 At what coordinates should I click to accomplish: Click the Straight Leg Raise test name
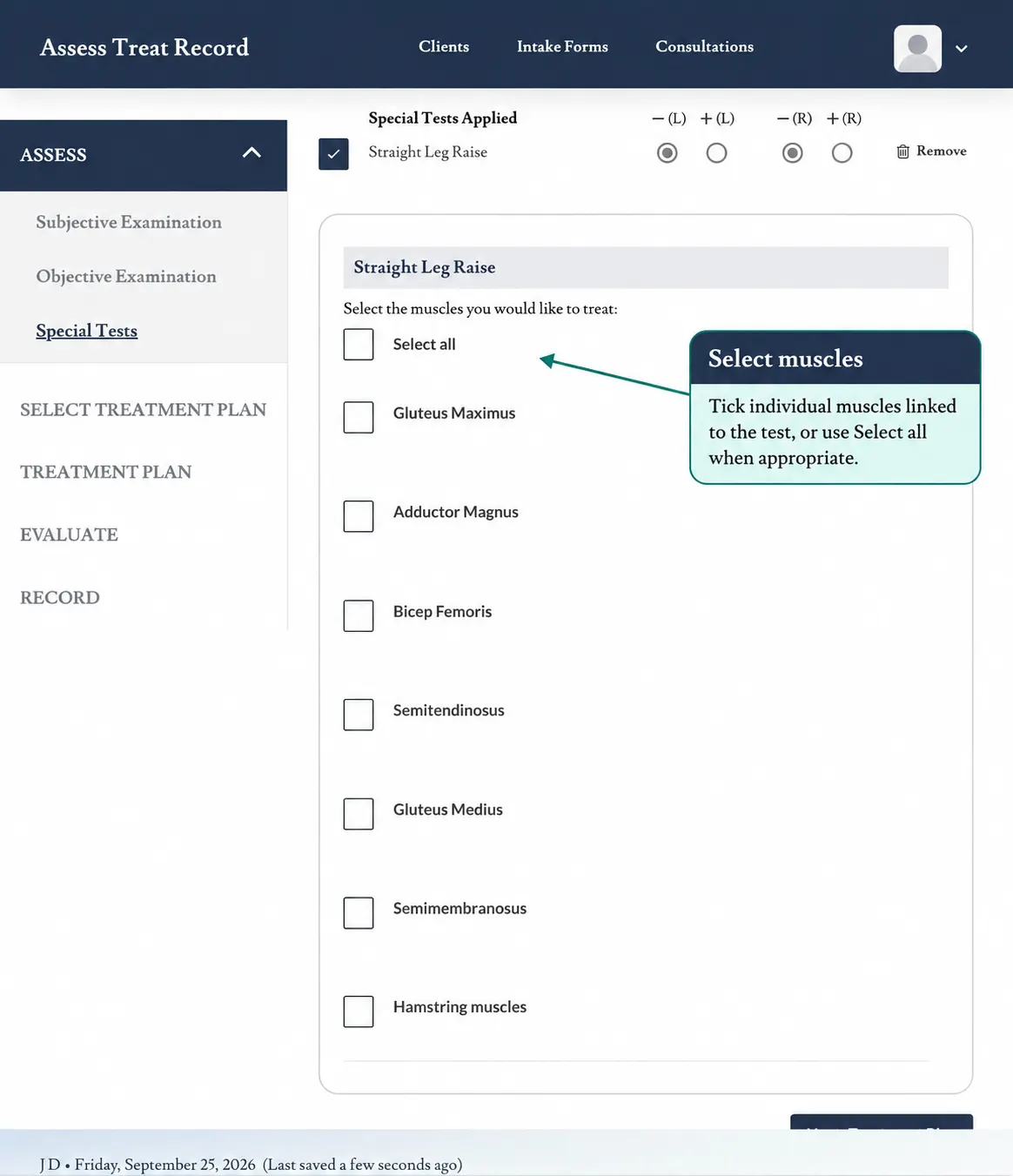tap(428, 152)
